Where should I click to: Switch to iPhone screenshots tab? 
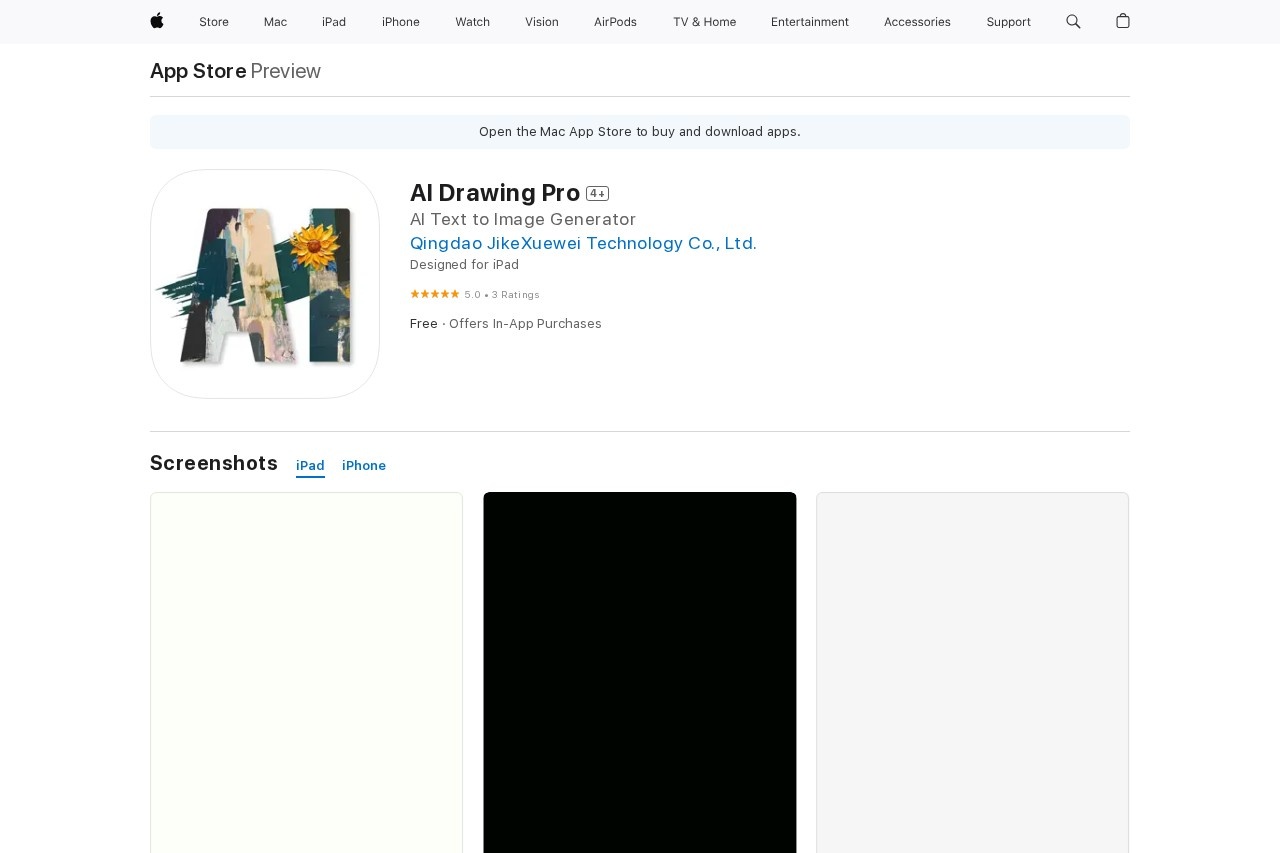pos(364,466)
